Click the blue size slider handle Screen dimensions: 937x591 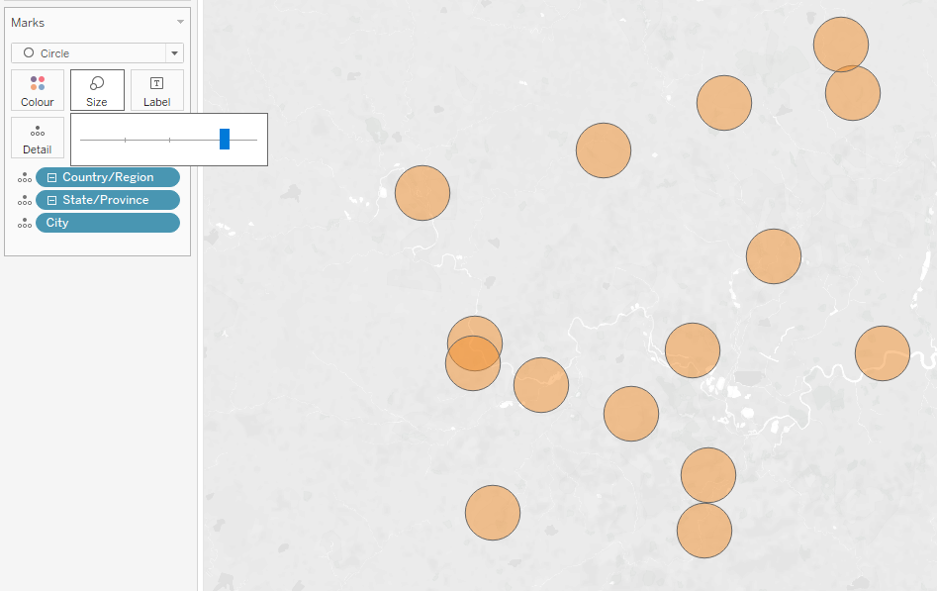click(224, 139)
